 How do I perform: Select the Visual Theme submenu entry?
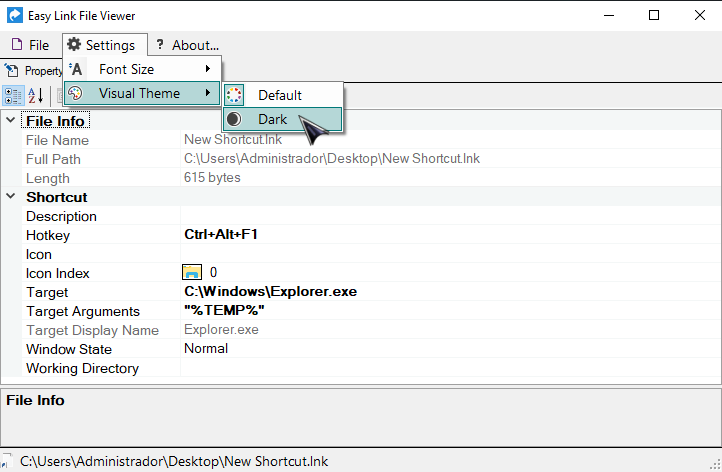coord(142,93)
